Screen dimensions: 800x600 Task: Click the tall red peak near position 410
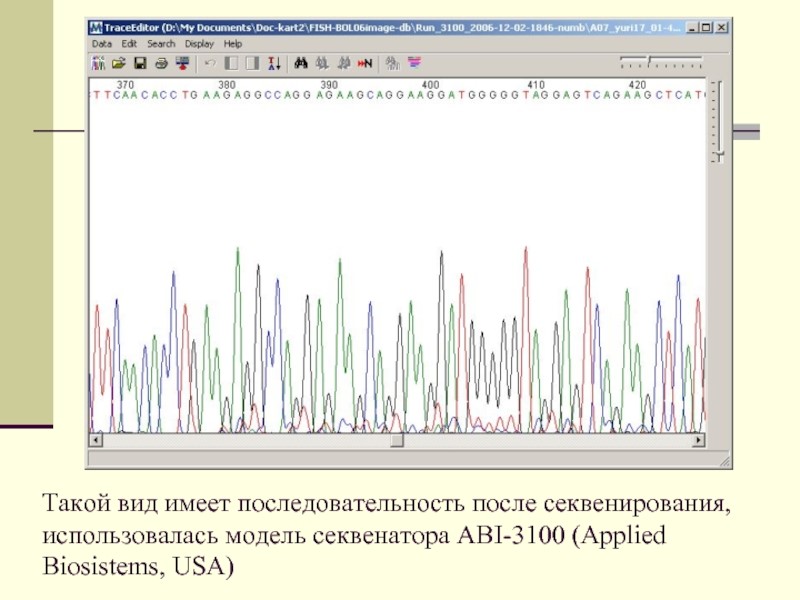[525, 250]
